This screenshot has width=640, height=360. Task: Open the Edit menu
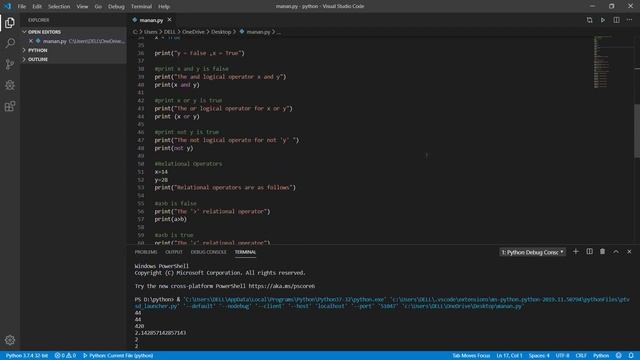click(x=37, y=7)
